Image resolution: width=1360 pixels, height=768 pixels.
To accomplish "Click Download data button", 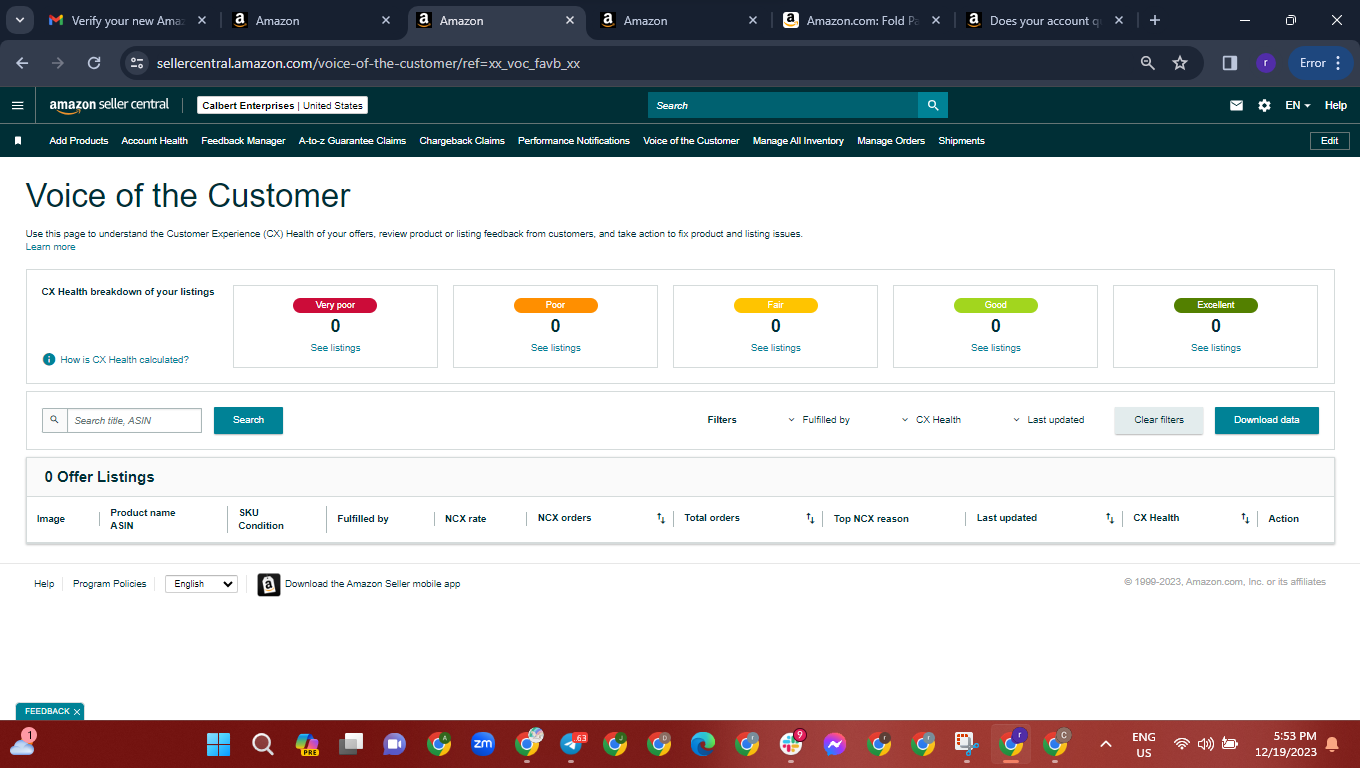I will tap(1267, 420).
